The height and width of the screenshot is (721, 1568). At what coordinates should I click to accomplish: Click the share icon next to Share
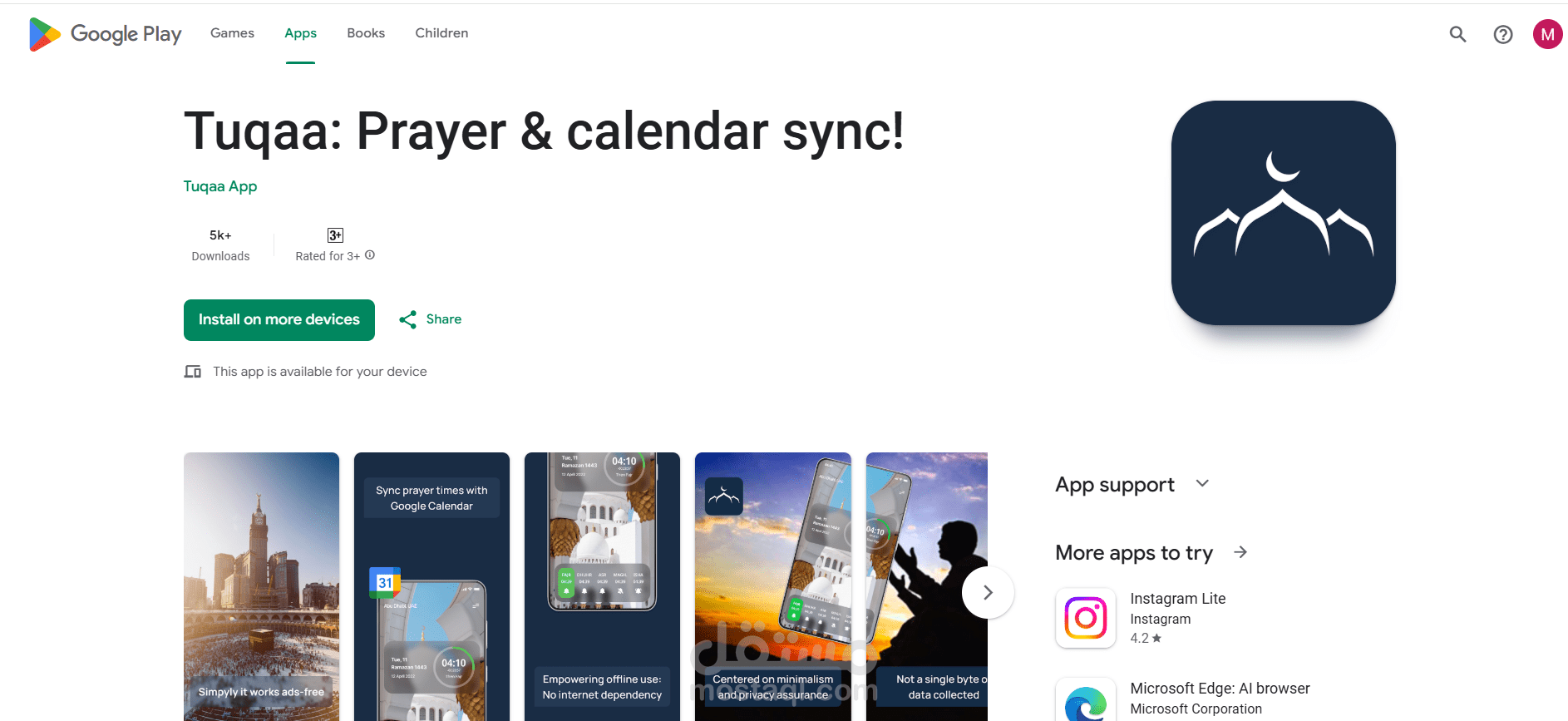tap(407, 319)
